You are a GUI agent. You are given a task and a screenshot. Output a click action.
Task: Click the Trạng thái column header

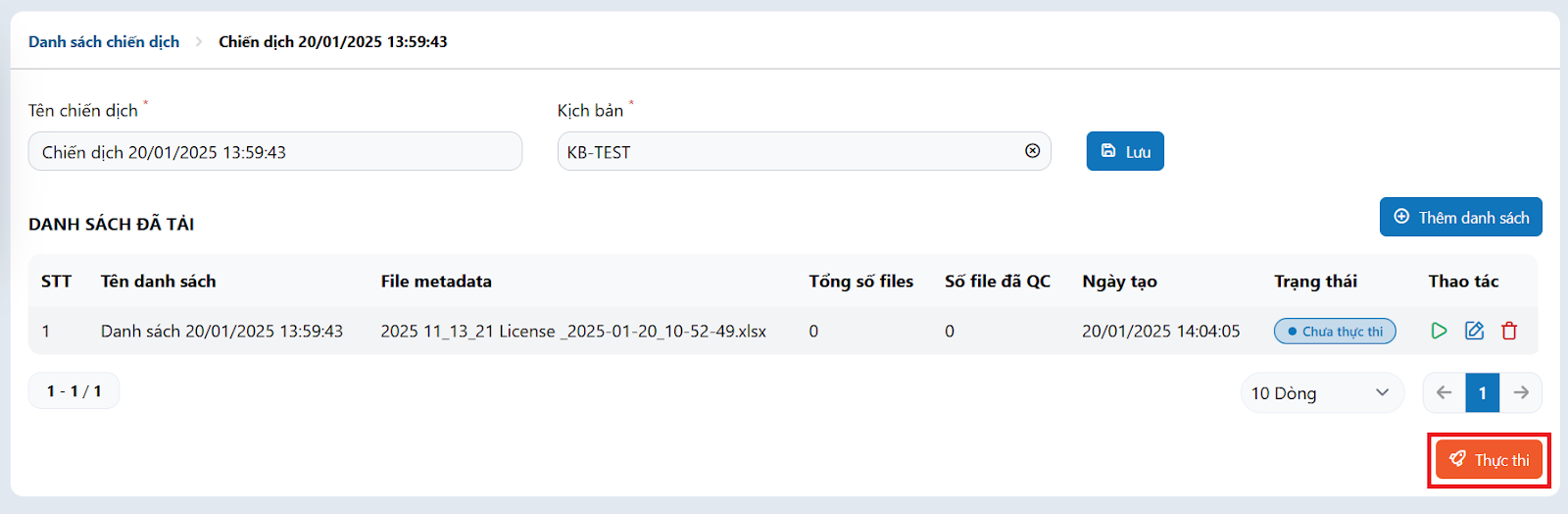pos(1315,281)
